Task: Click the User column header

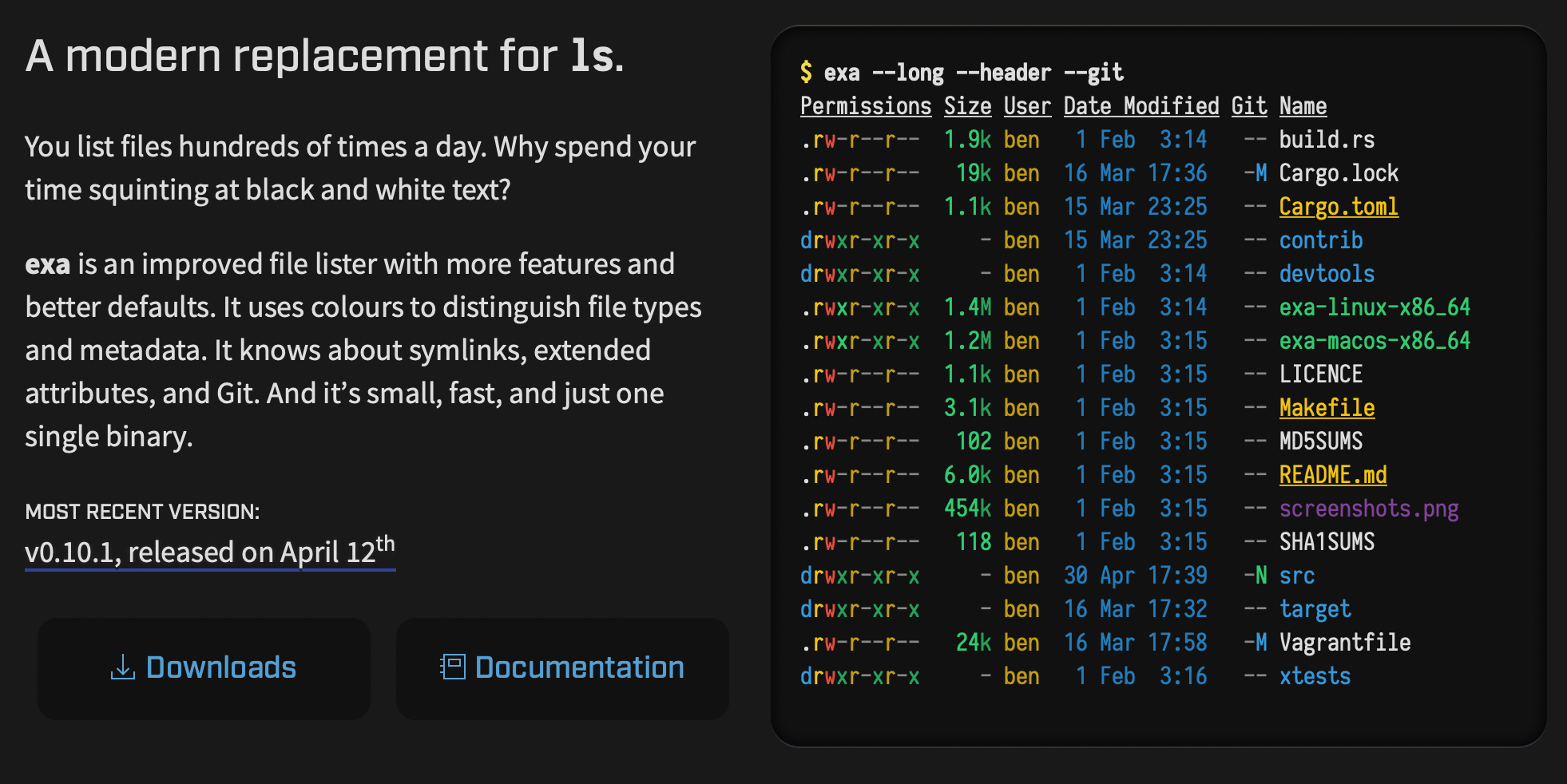Action: (1027, 106)
